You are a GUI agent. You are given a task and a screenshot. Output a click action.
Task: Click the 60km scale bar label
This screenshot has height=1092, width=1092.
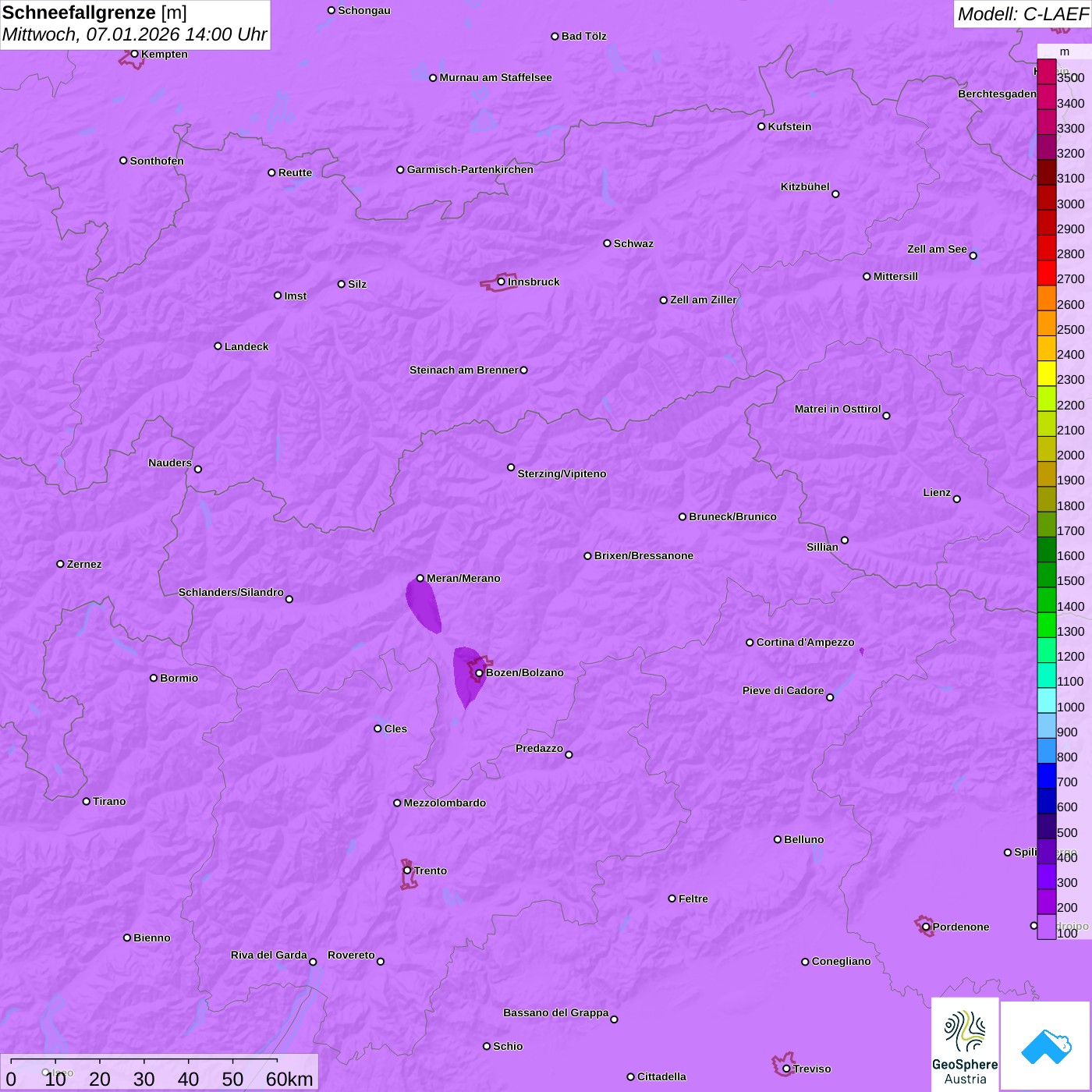pyautogui.click(x=289, y=1079)
